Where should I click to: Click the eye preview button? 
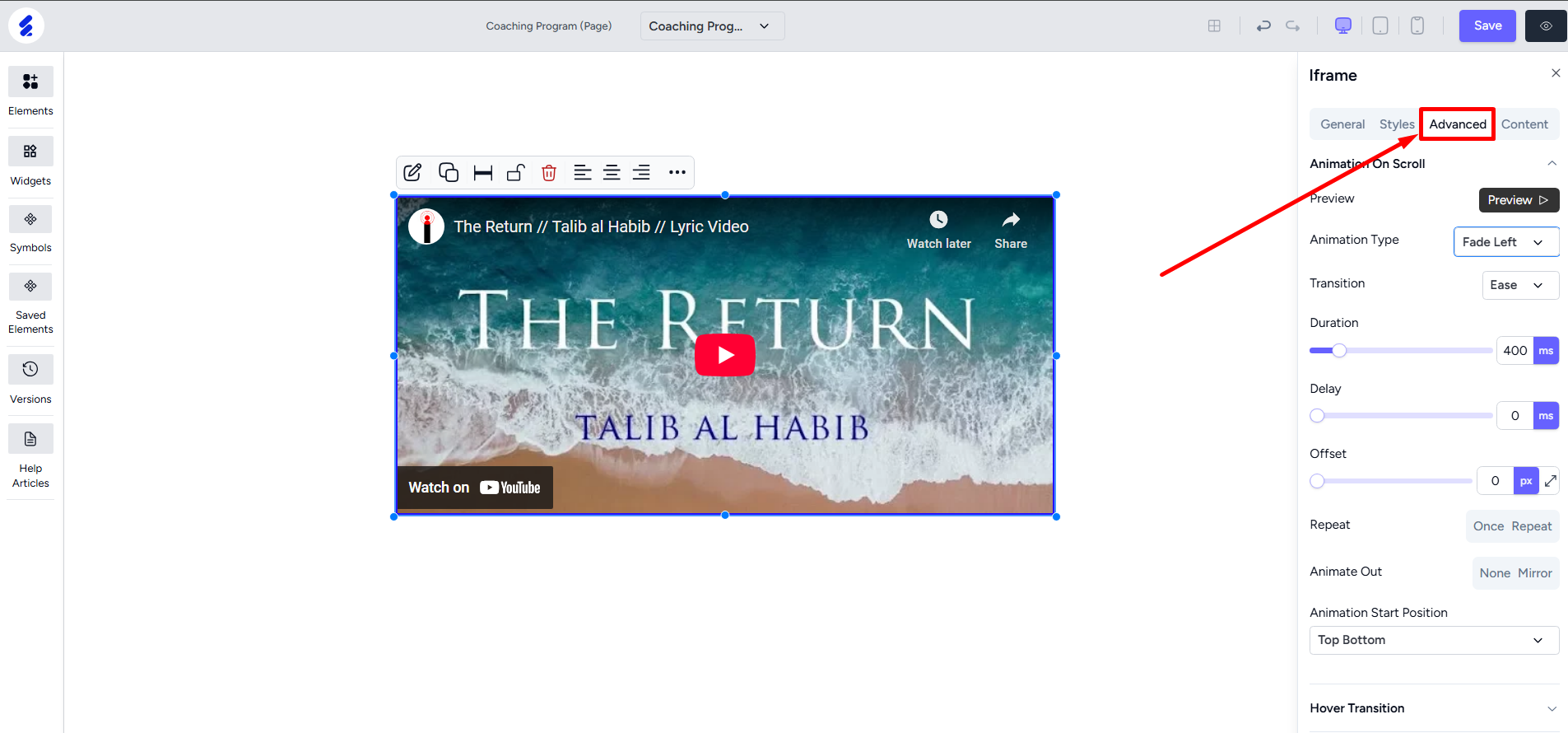[1546, 26]
